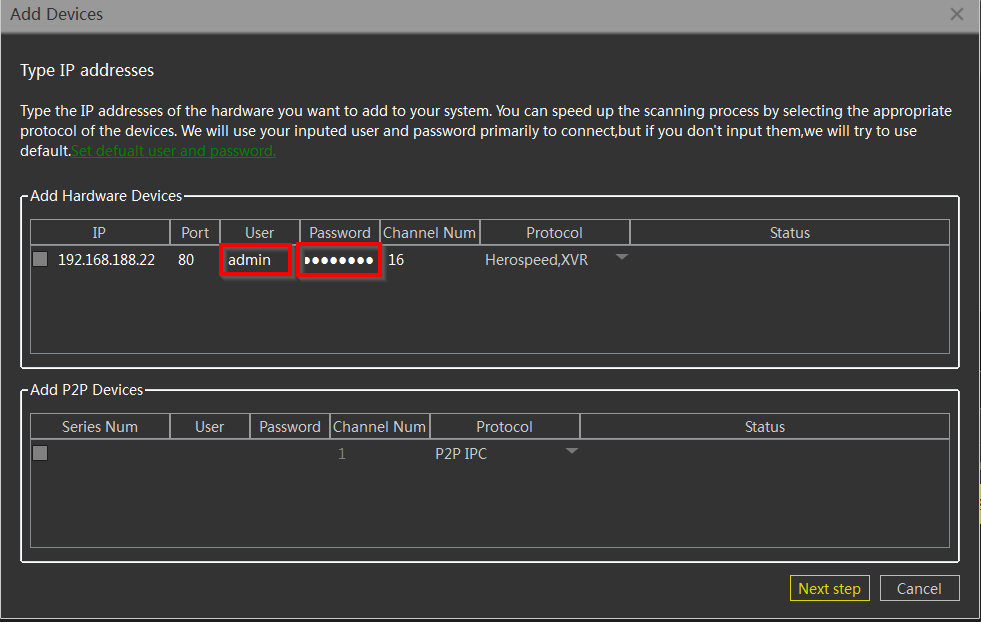Expand the P2P IPC protocol dropdown arrow

[x=571, y=451]
